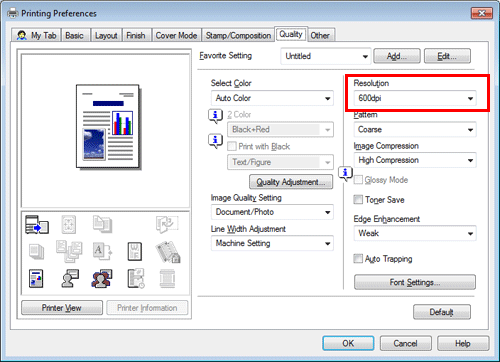Click the Favorite Setting label
This screenshot has height=362, width=500.
(x=226, y=56)
